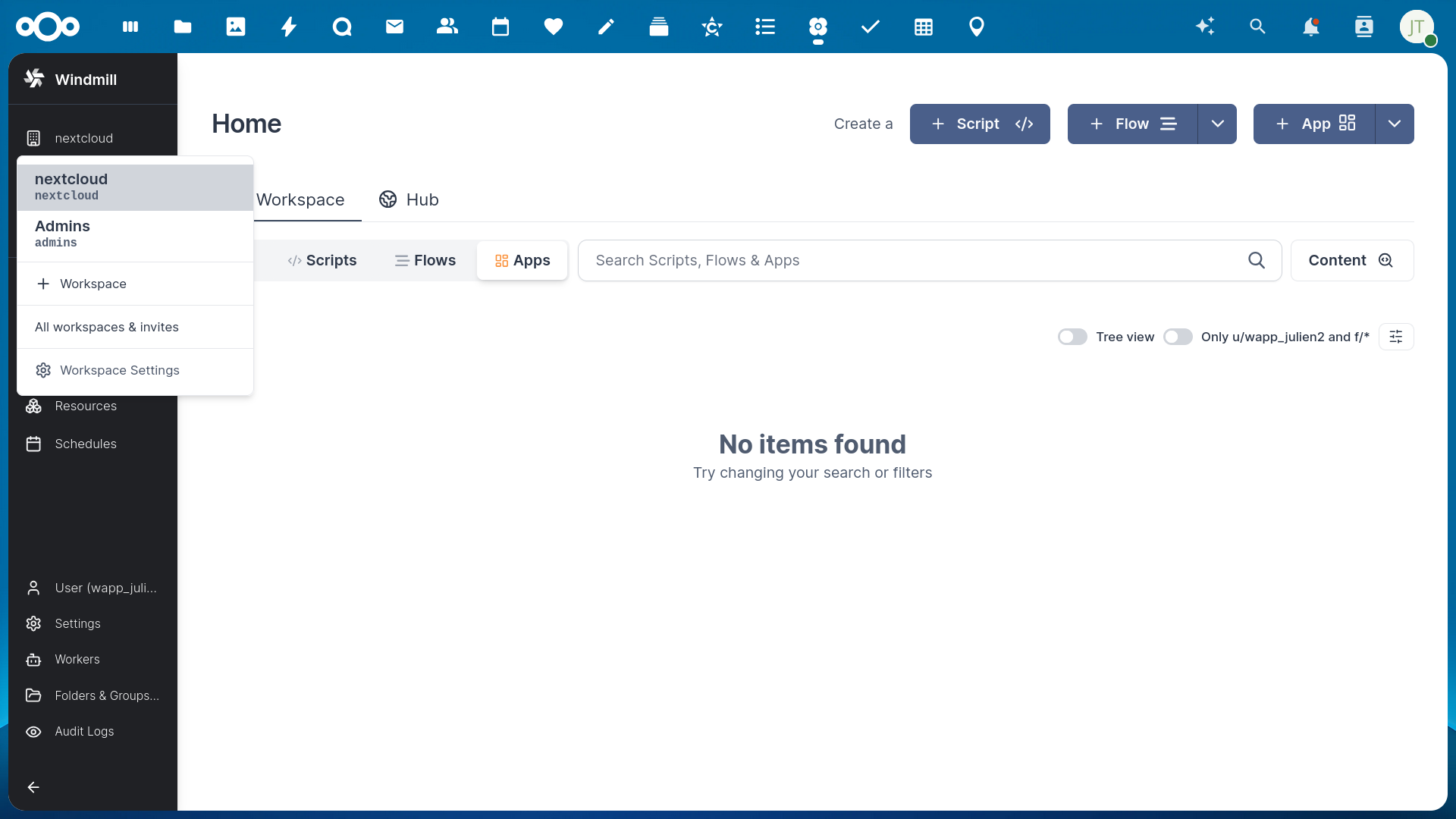1456x819 pixels.
Task: Expand the dropdown next to App button
Action: tap(1395, 124)
